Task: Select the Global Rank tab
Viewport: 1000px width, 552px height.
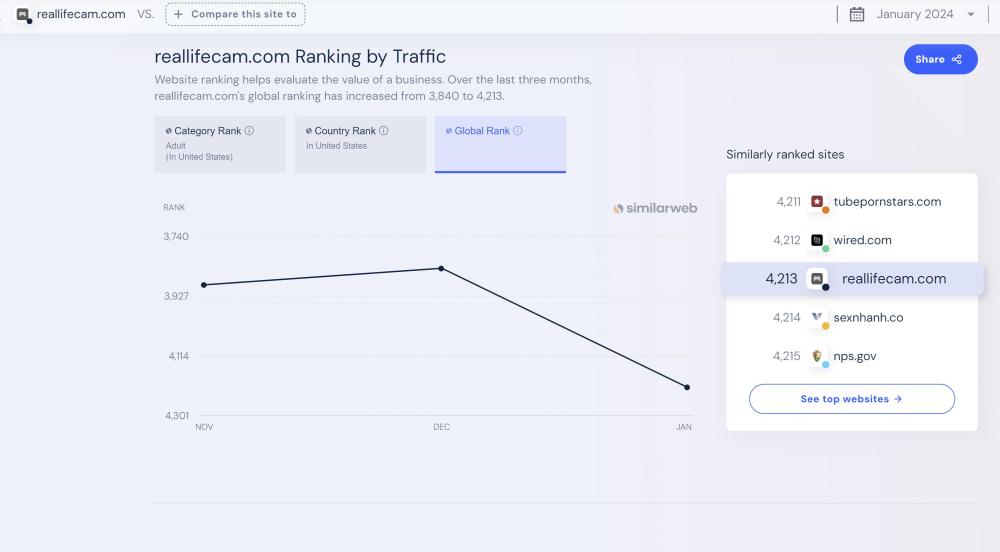Action: click(x=500, y=144)
